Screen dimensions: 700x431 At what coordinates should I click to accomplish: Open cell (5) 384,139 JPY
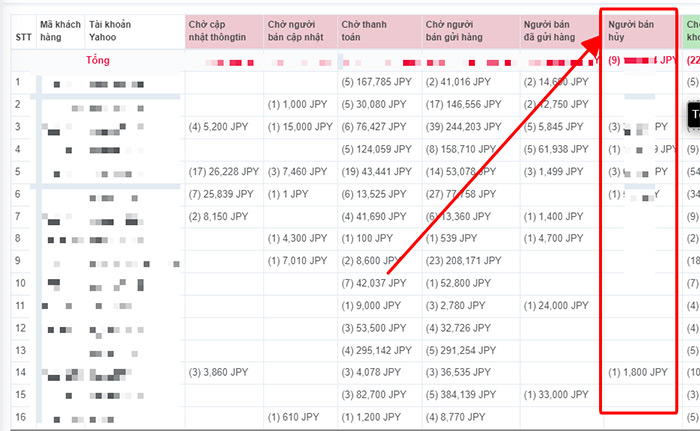(461, 395)
